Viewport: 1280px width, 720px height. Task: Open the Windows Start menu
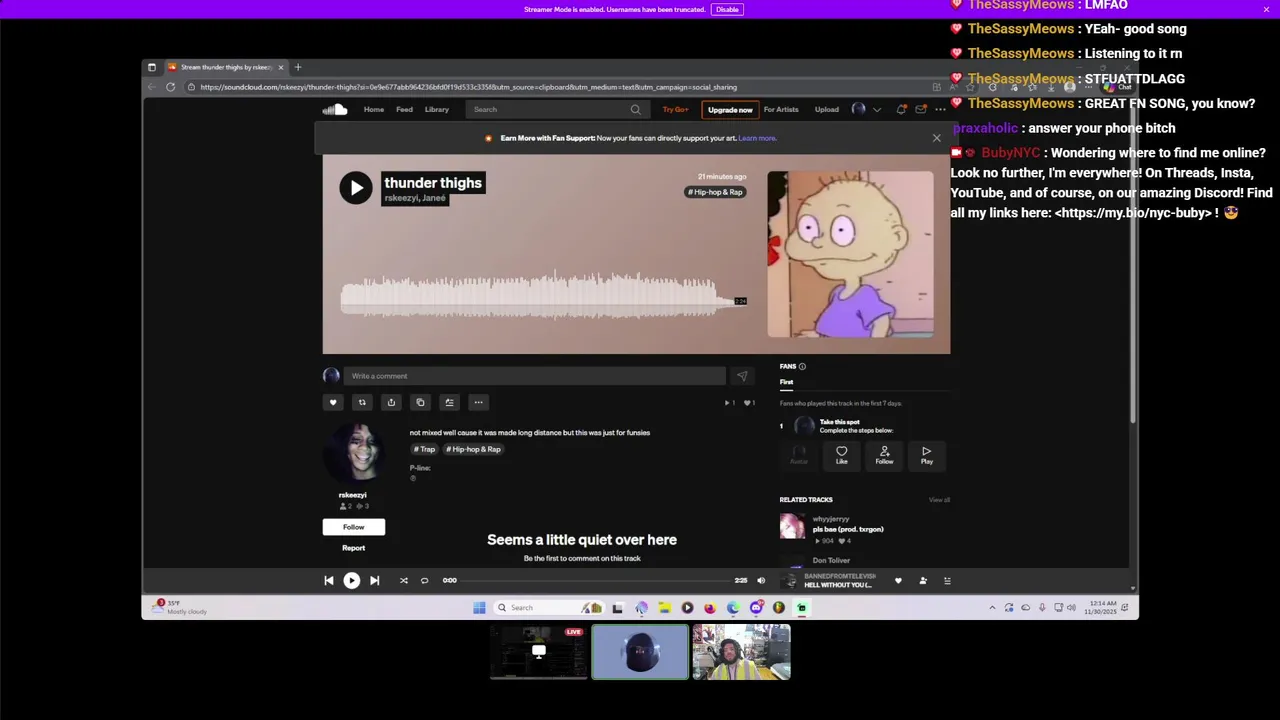479,607
